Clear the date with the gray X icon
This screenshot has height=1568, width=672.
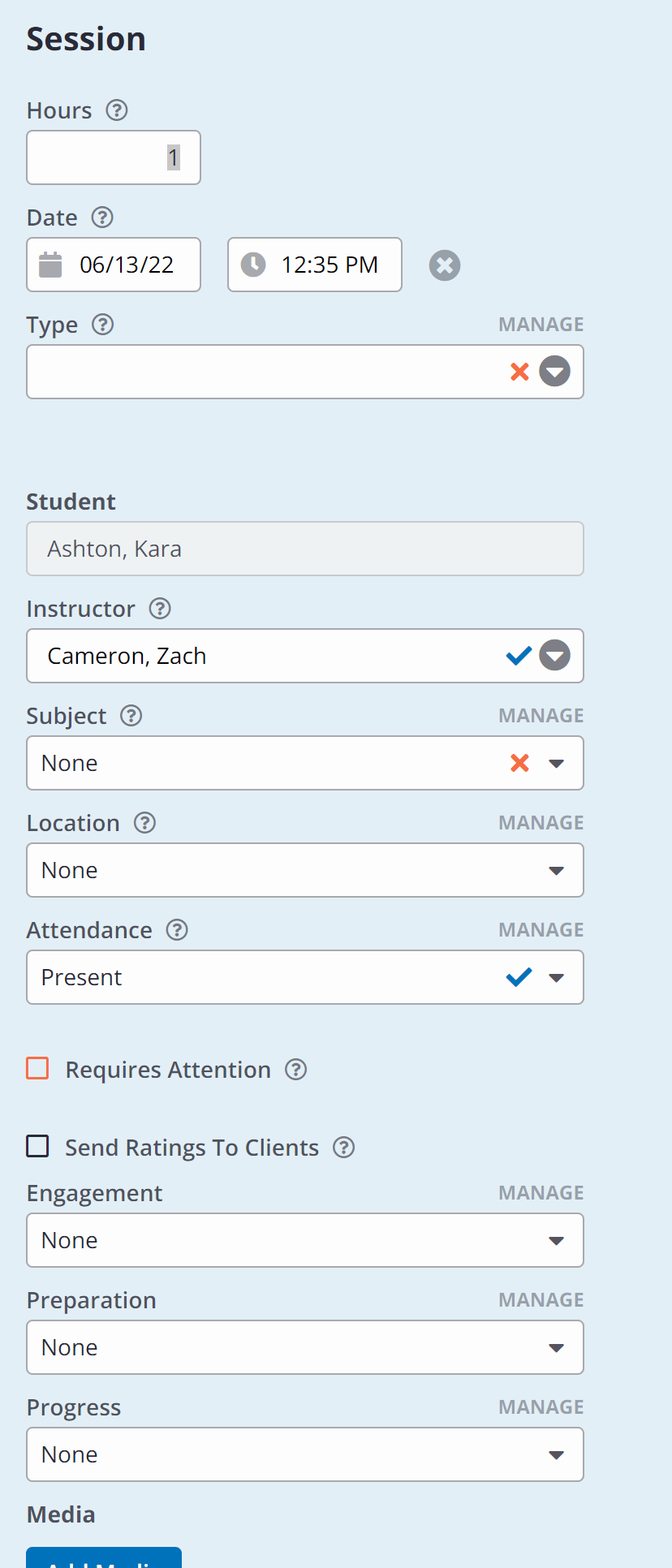pos(445,265)
